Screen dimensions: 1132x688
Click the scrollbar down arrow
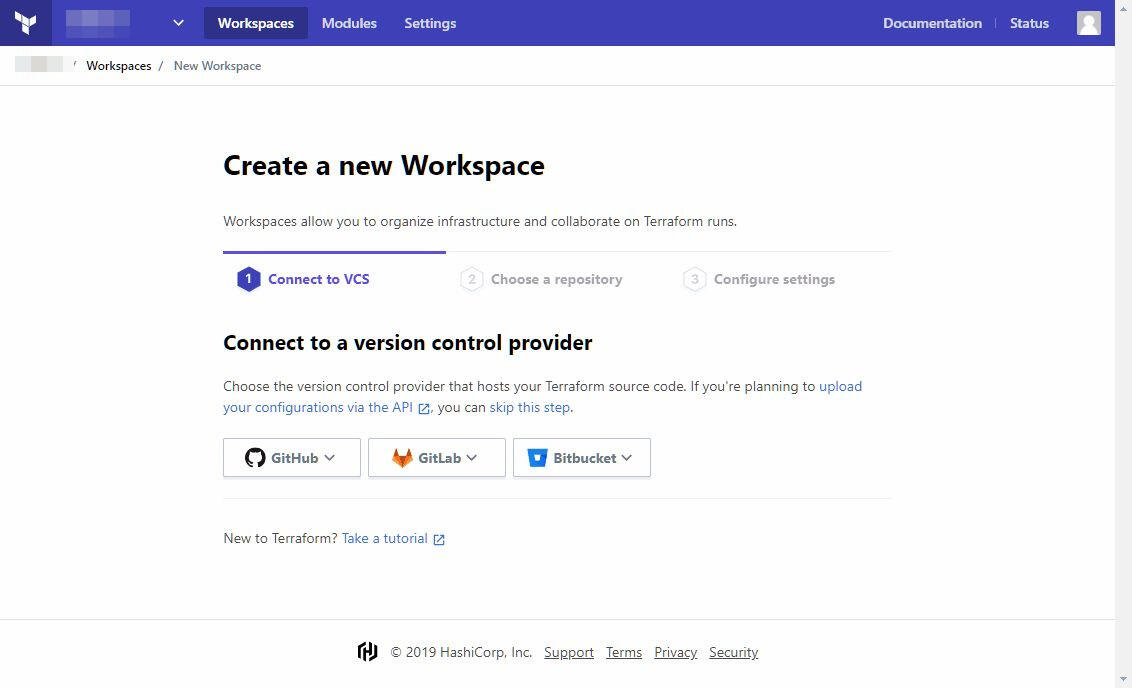1123,679
